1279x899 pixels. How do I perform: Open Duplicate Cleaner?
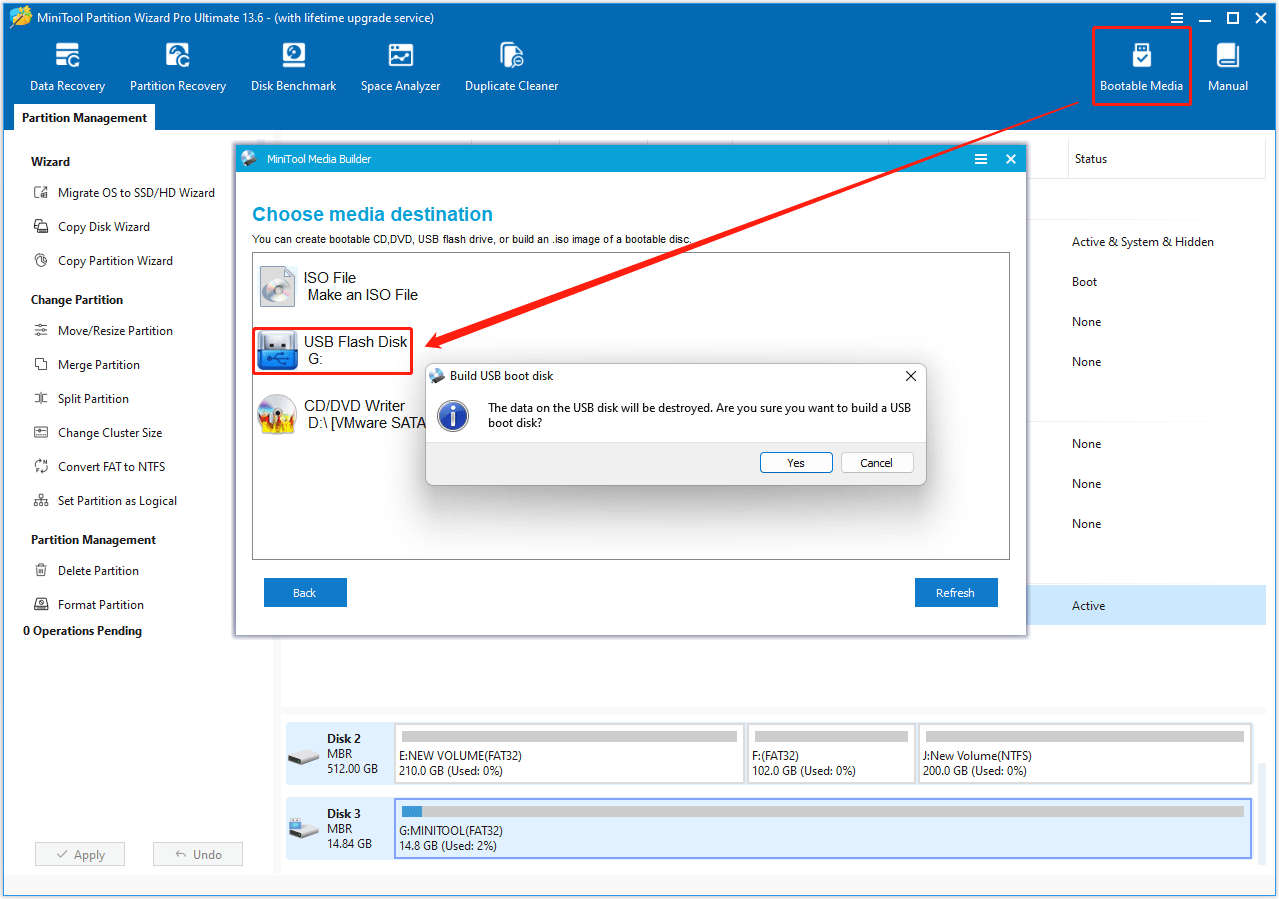pyautogui.click(x=511, y=68)
